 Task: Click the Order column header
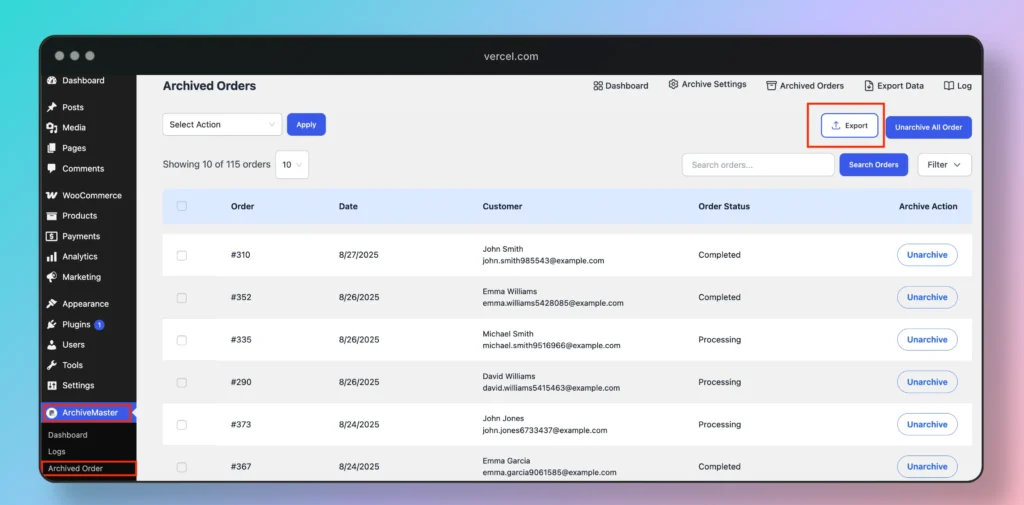pyautogui.click(x=242, y=206)
